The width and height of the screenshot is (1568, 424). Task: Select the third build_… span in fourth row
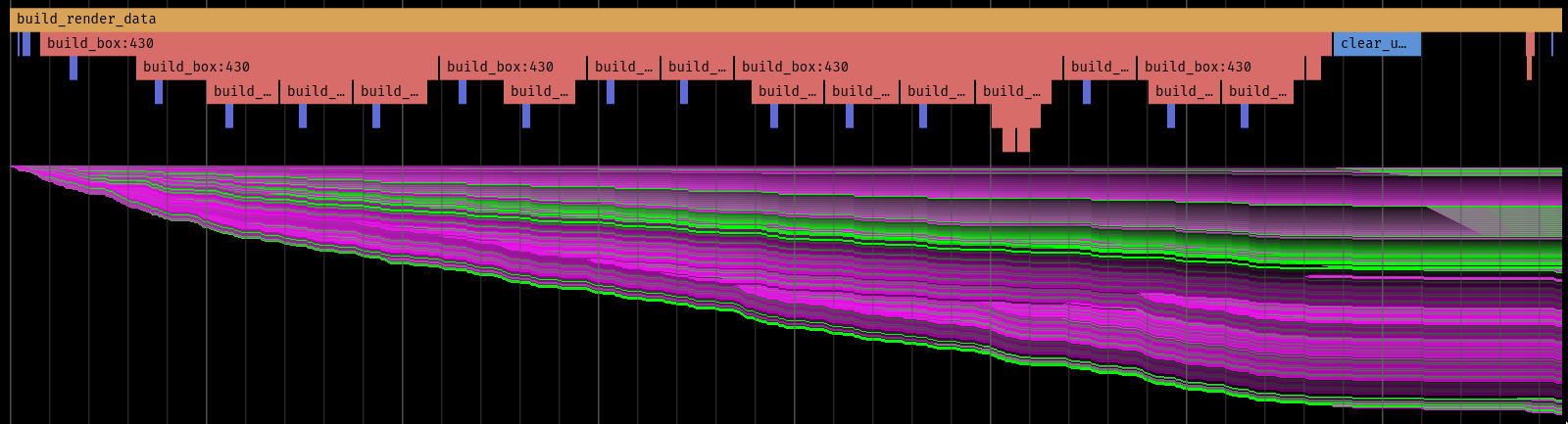click(x=389, y=92)
